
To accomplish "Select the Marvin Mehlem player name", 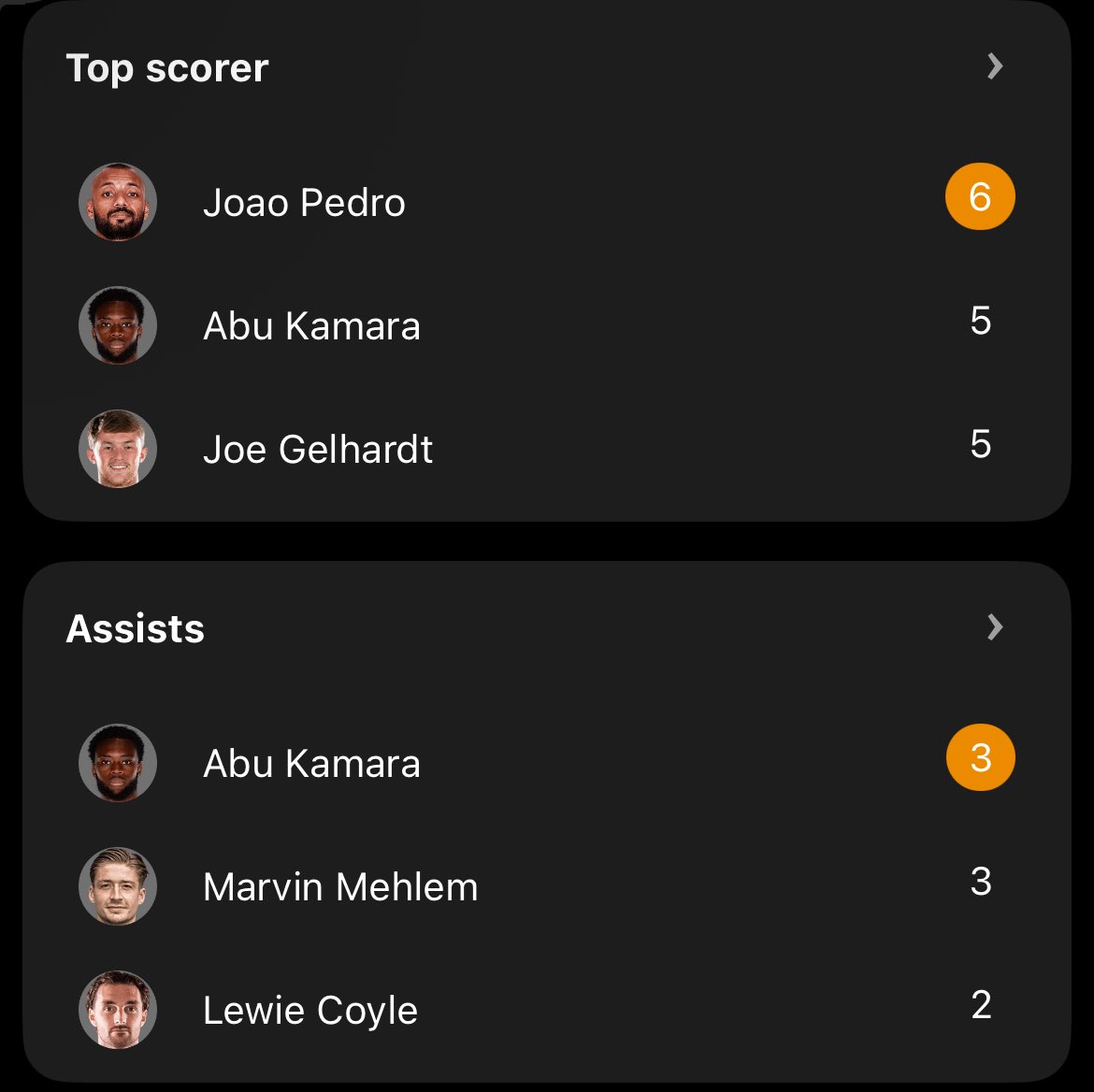I will (x=340, y=887).
